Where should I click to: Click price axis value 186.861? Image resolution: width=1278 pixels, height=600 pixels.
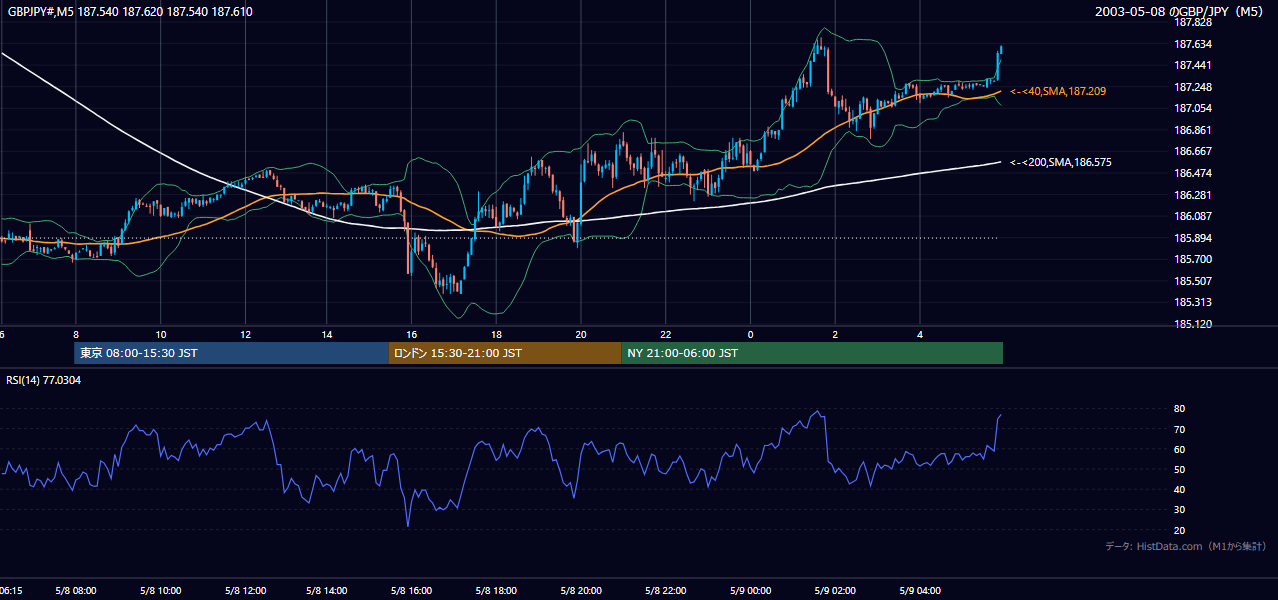click(x=1192, y=130)
